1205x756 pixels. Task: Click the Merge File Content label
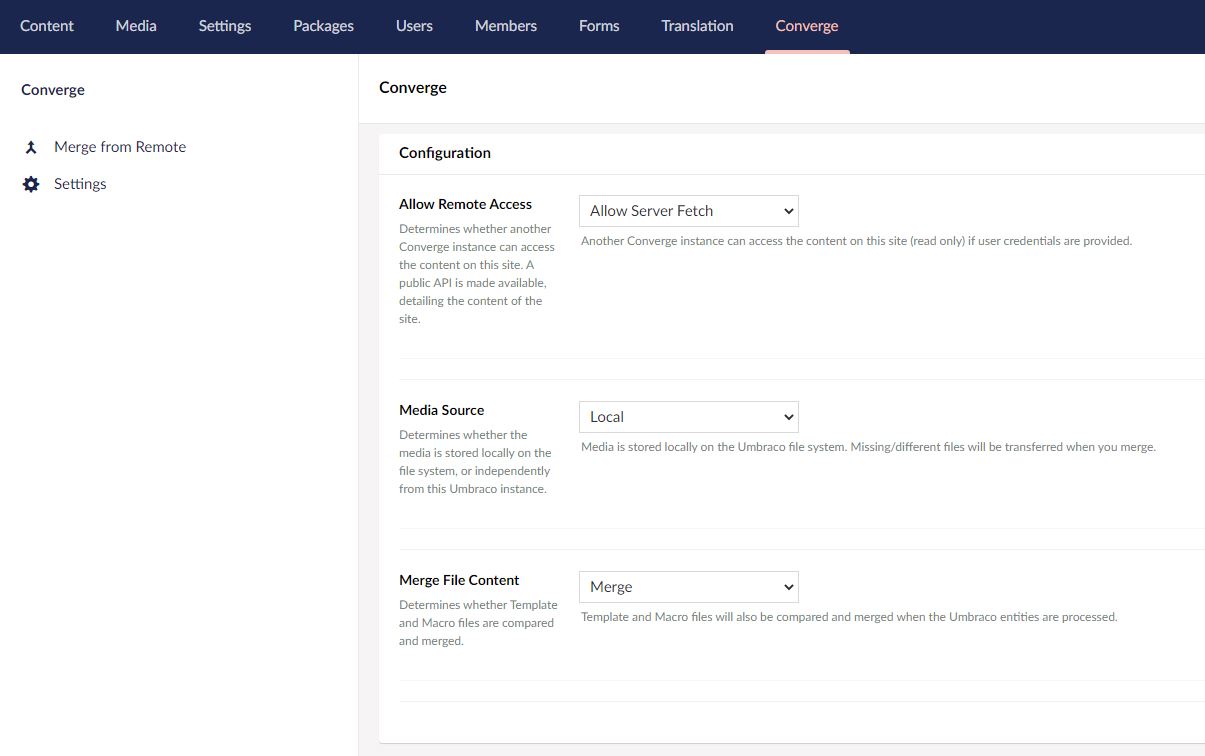tap(460, 580)
